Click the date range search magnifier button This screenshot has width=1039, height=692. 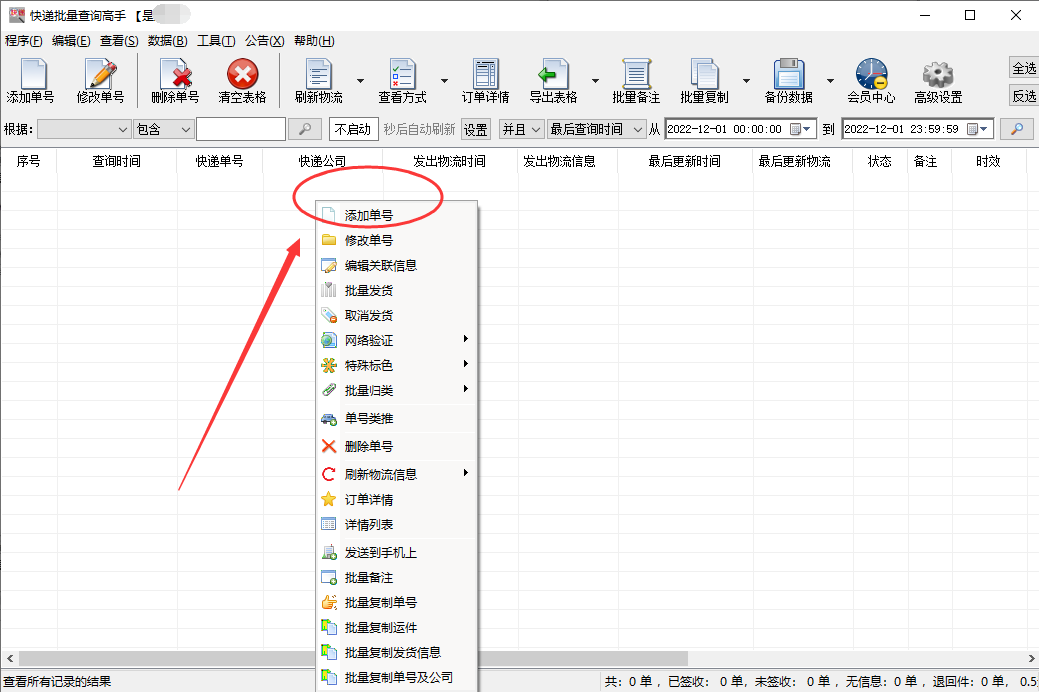pos(1016,129)
